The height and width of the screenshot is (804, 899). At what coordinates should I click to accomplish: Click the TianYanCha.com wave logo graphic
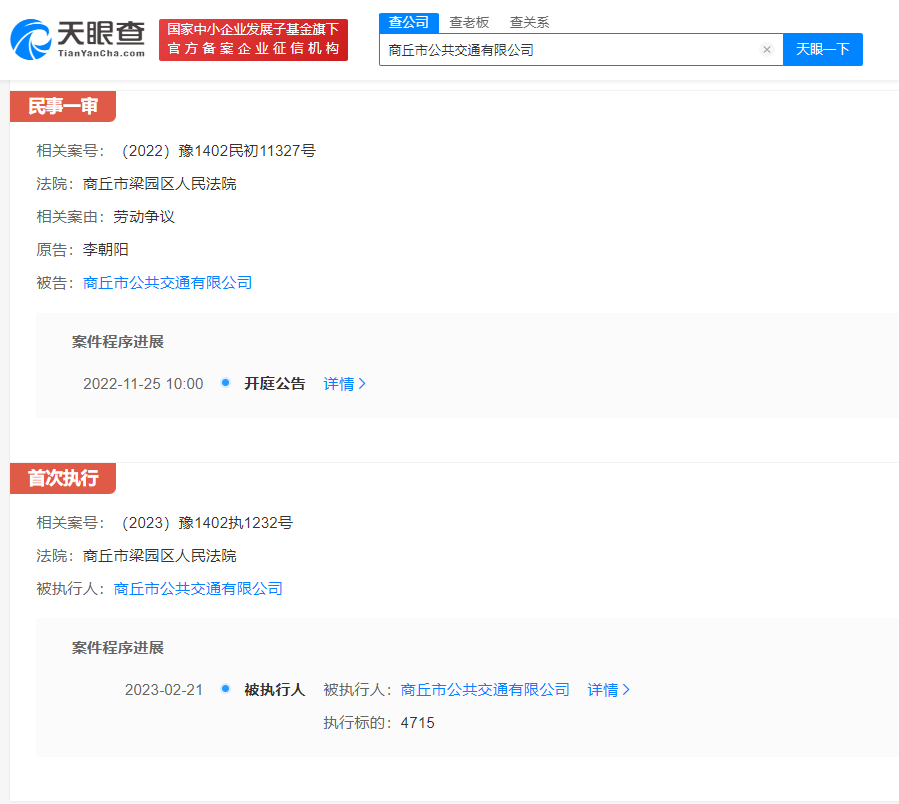tap(32, 38)
